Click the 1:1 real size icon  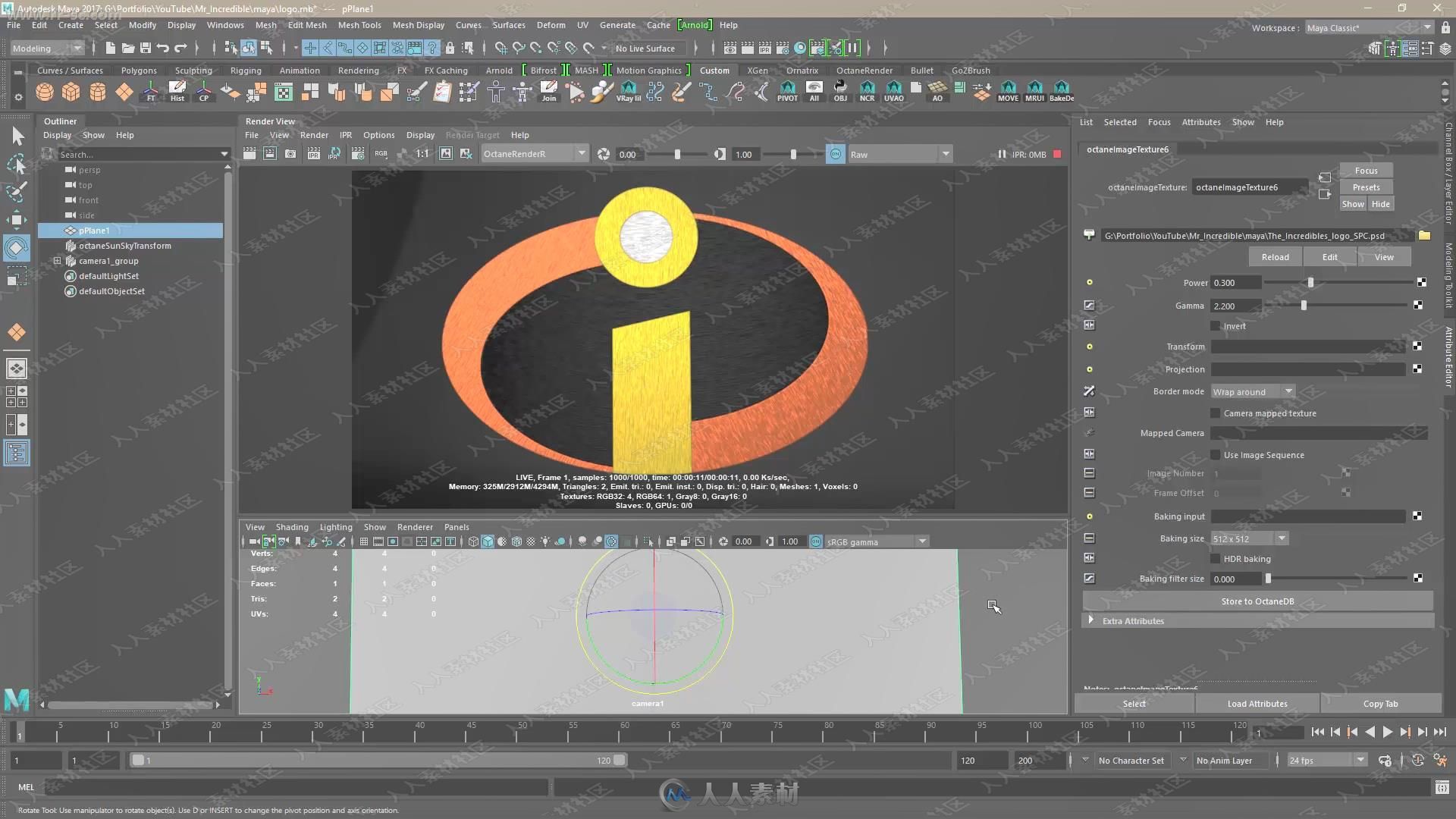(422, 154)
